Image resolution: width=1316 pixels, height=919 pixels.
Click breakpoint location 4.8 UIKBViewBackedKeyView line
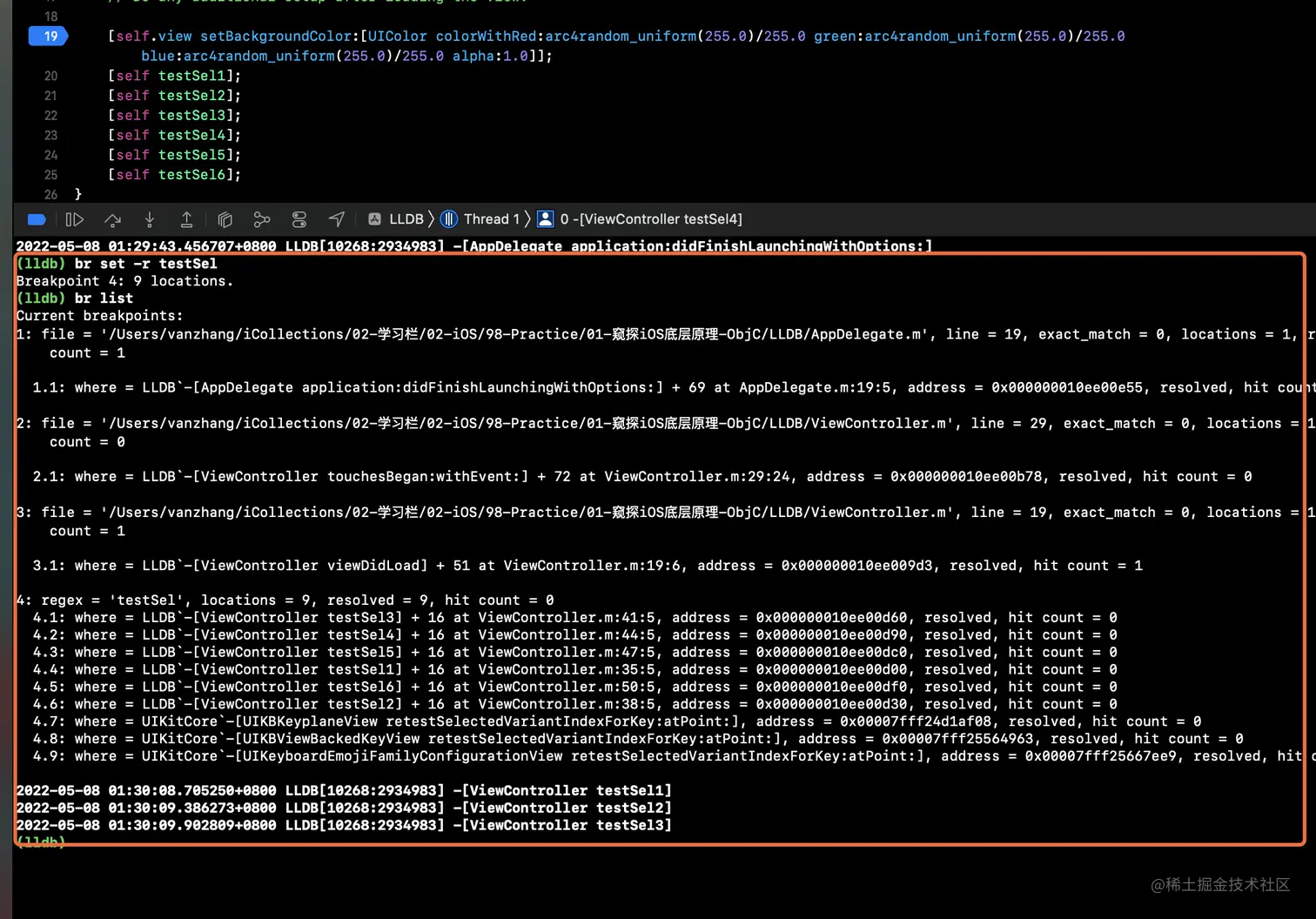point(638,739)
